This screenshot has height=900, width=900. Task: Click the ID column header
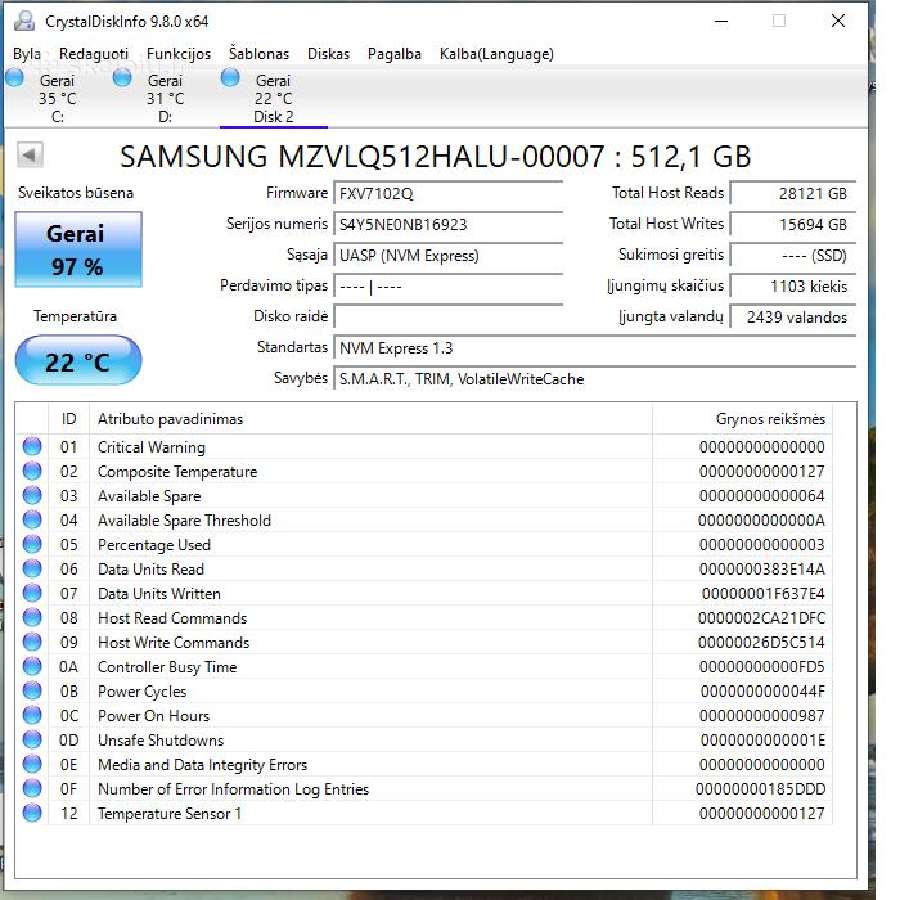69,419
